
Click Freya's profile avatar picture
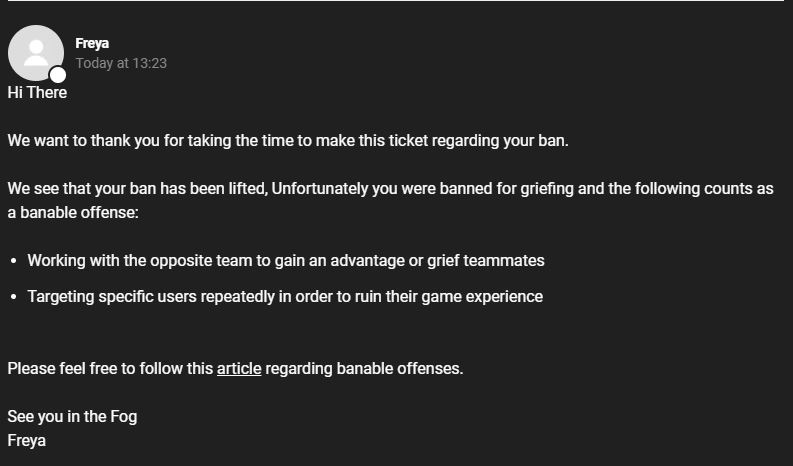[35, 52]
